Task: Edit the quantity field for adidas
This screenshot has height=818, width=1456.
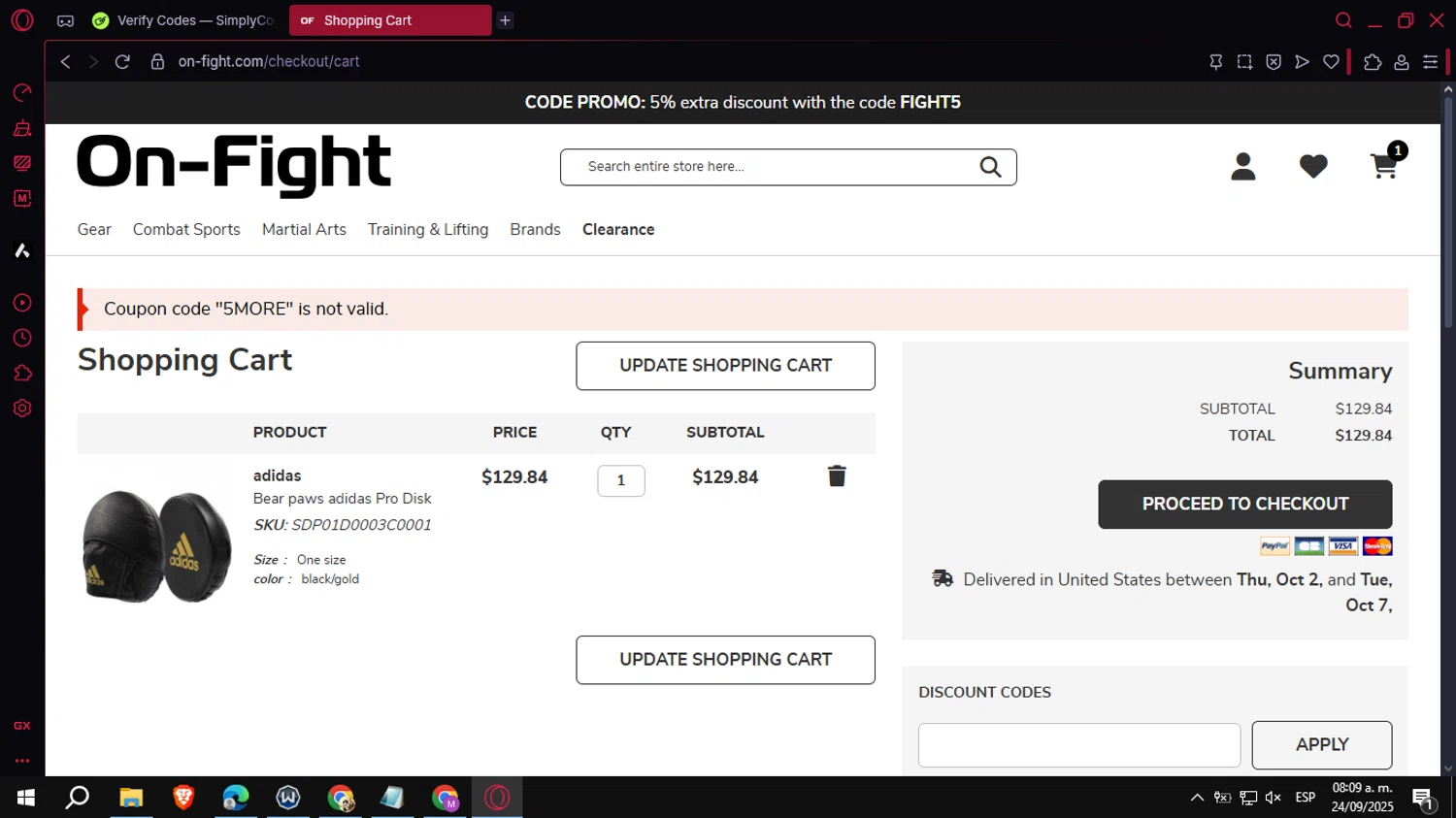Action: 621,480
